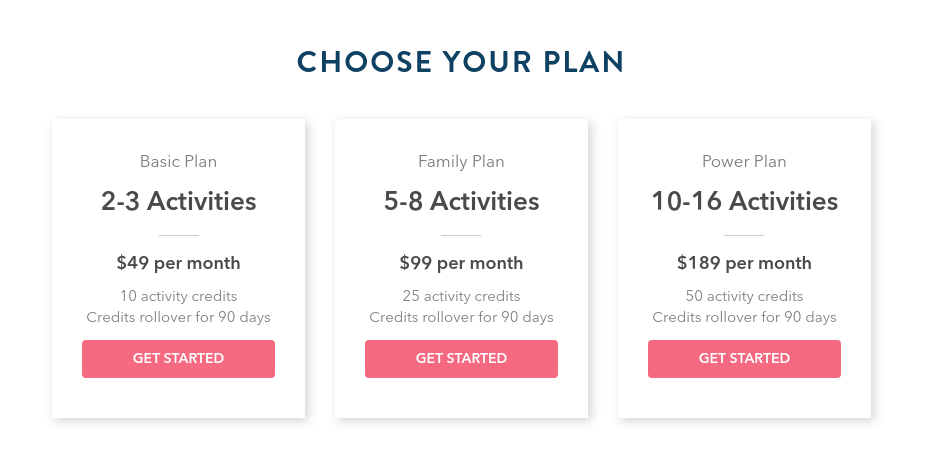Click credits rollover text in Basic Plan card
Viewport: 938px width, 459px height.
pos(178,317)
